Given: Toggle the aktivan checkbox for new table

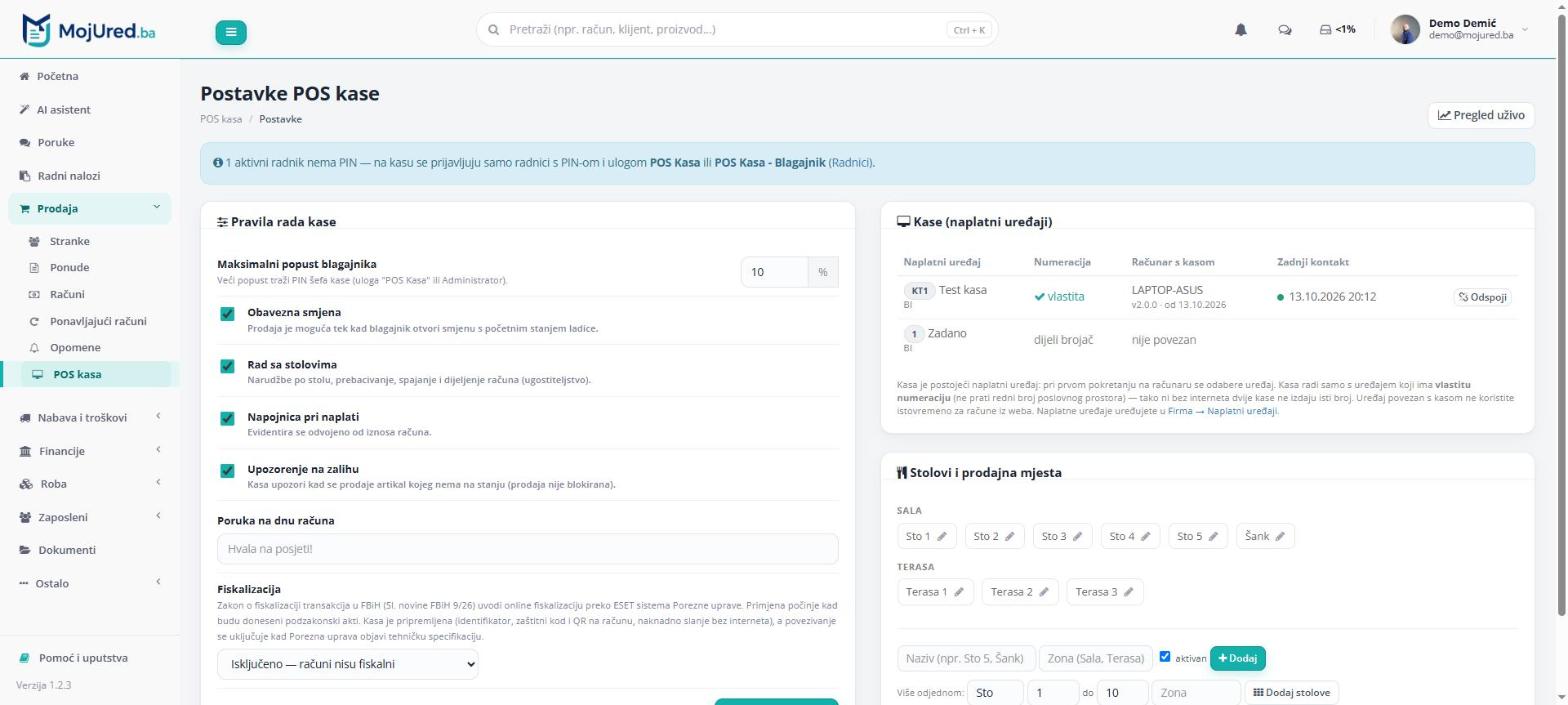Looking at the screenshot, I should point(1165,657).
